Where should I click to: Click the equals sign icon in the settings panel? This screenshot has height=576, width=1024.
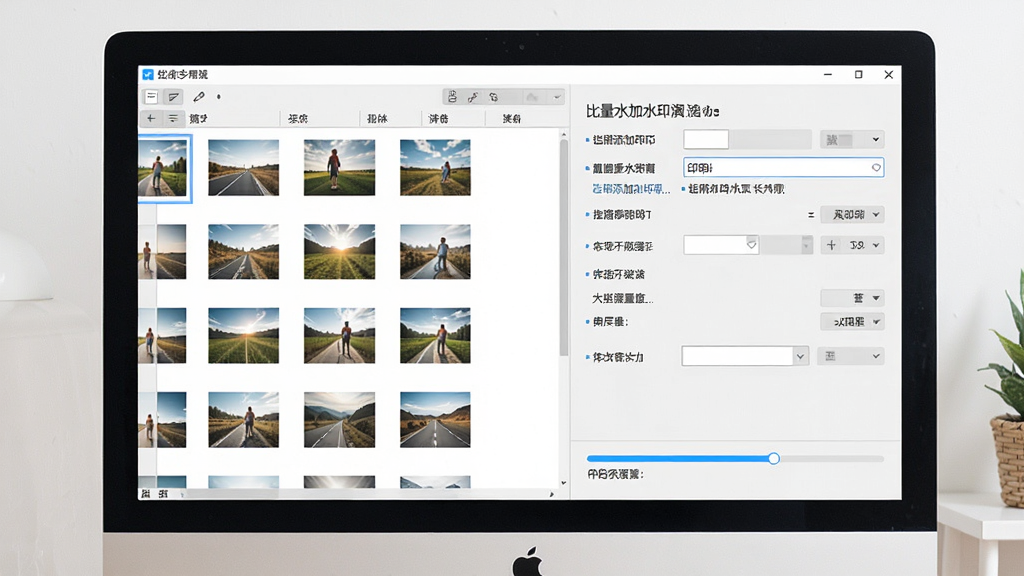811,215
